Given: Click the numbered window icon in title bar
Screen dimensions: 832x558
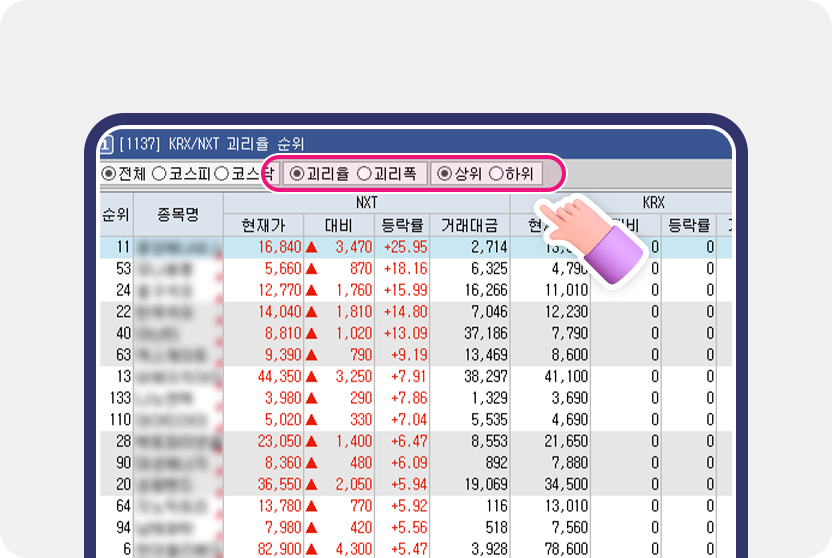Looking at the screenshot, I should (x=106, y=144).
